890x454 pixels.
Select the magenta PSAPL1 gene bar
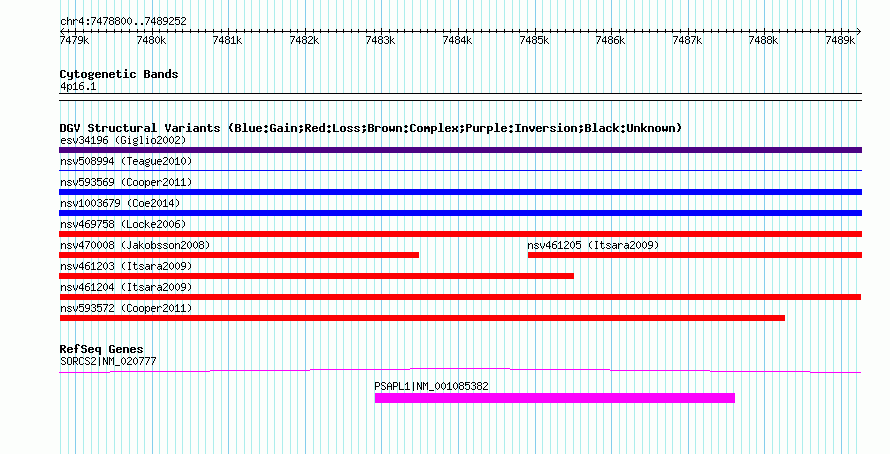click(x=555, y=398)
